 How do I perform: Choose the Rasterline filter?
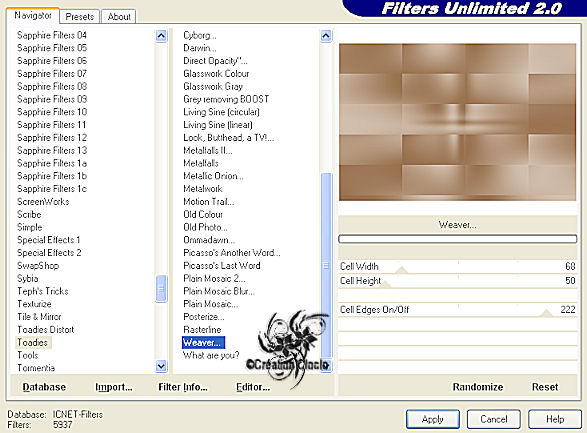(202, 330)
